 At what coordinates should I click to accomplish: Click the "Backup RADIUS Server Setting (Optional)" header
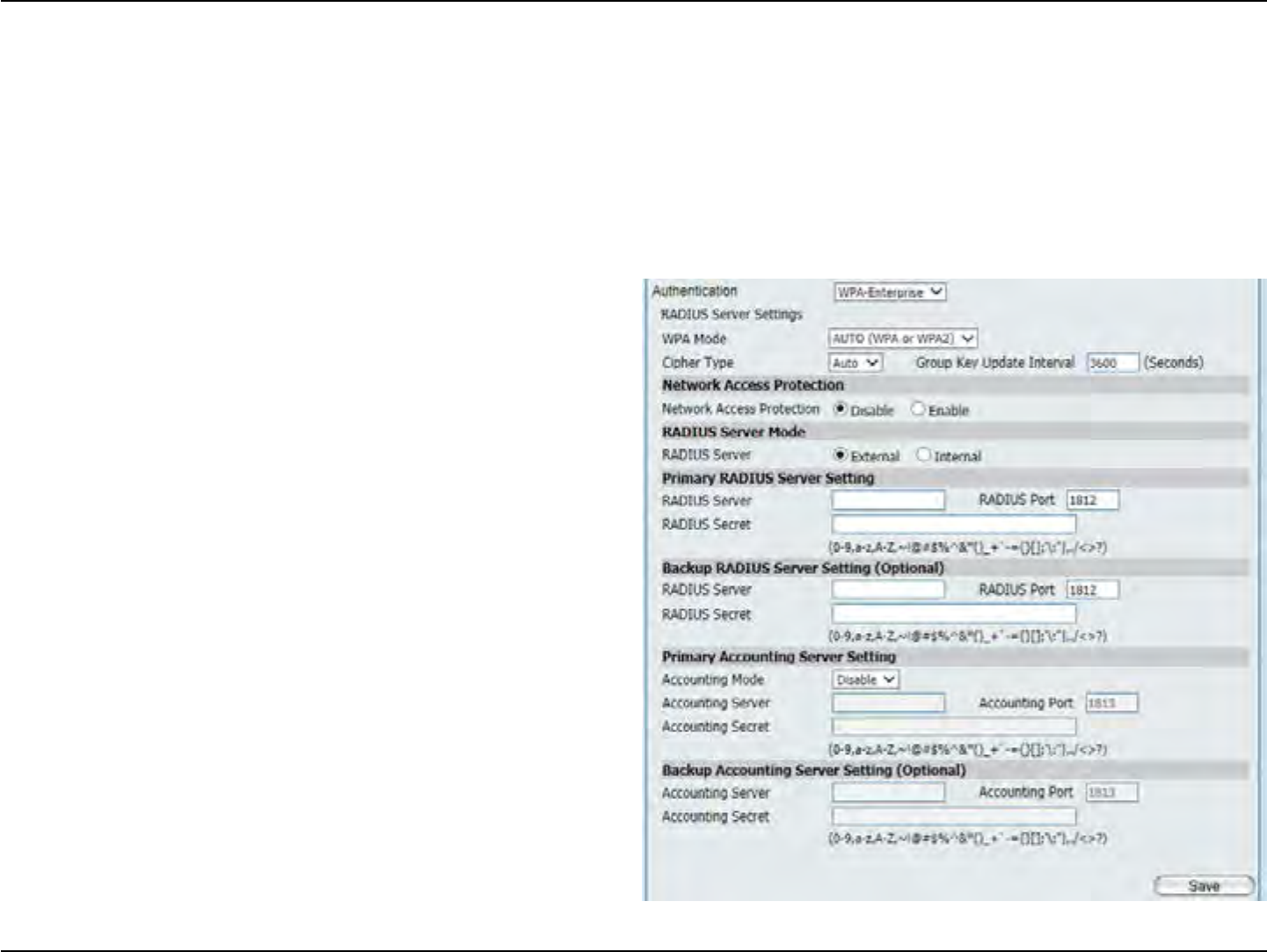803,568
